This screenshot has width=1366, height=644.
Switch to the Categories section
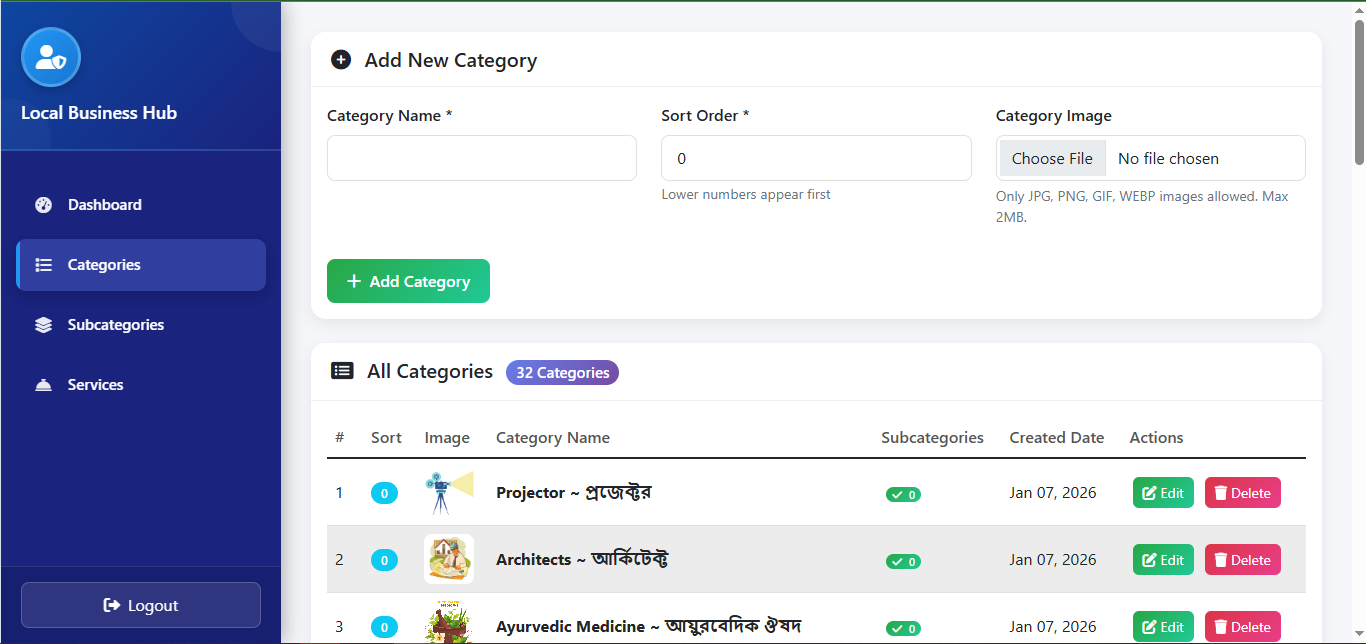click(x=103, y=264)
